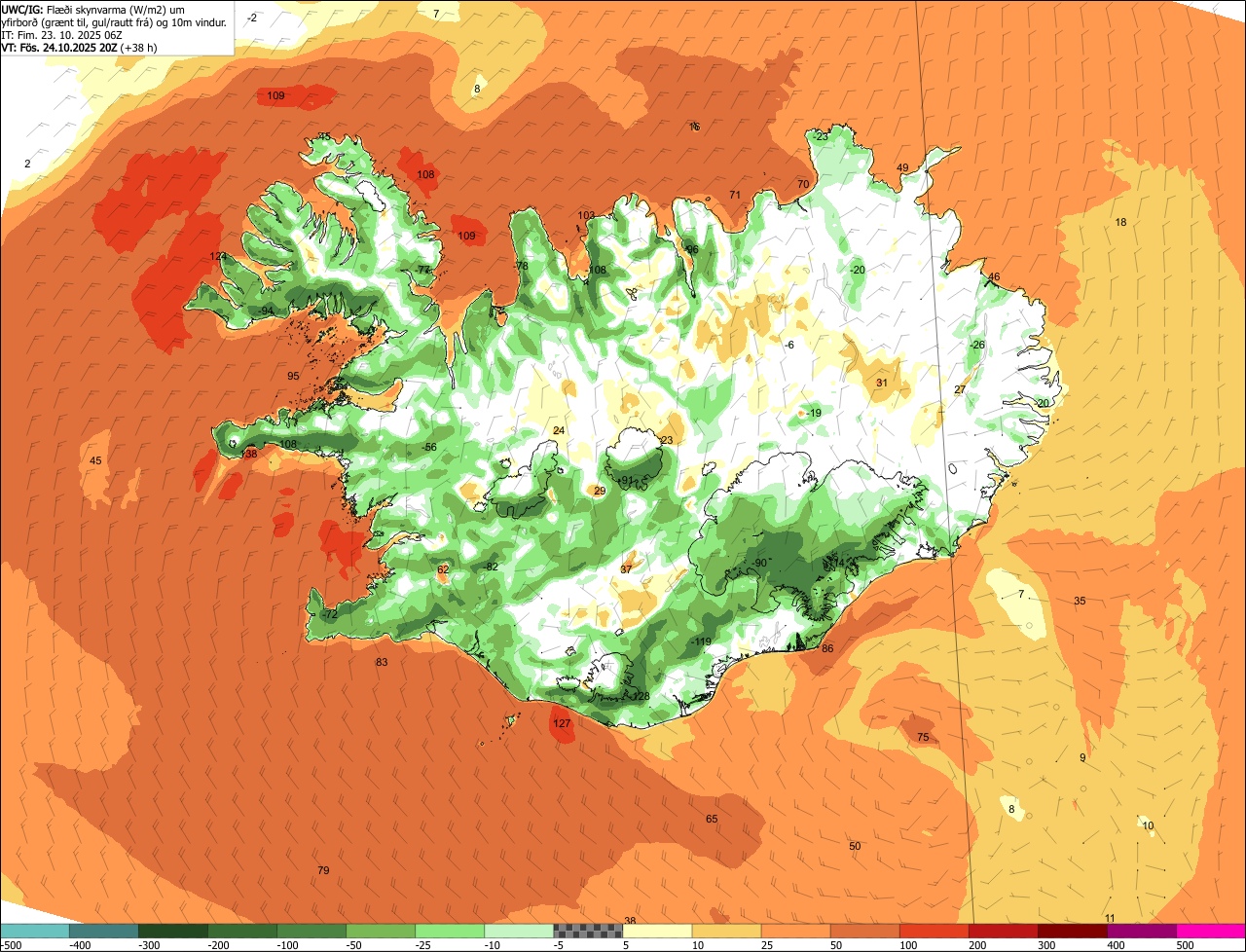Click the teal legend swatch between -500 and -400

tap(34, 931)
